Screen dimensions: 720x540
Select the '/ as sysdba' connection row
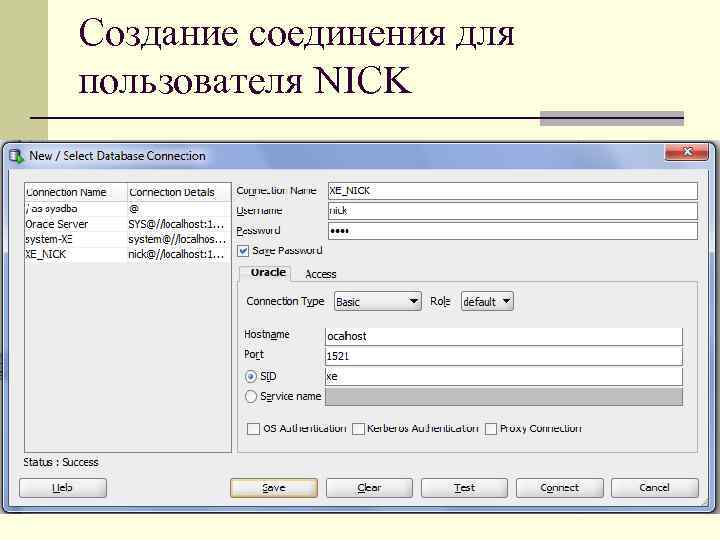coord(128,209)
